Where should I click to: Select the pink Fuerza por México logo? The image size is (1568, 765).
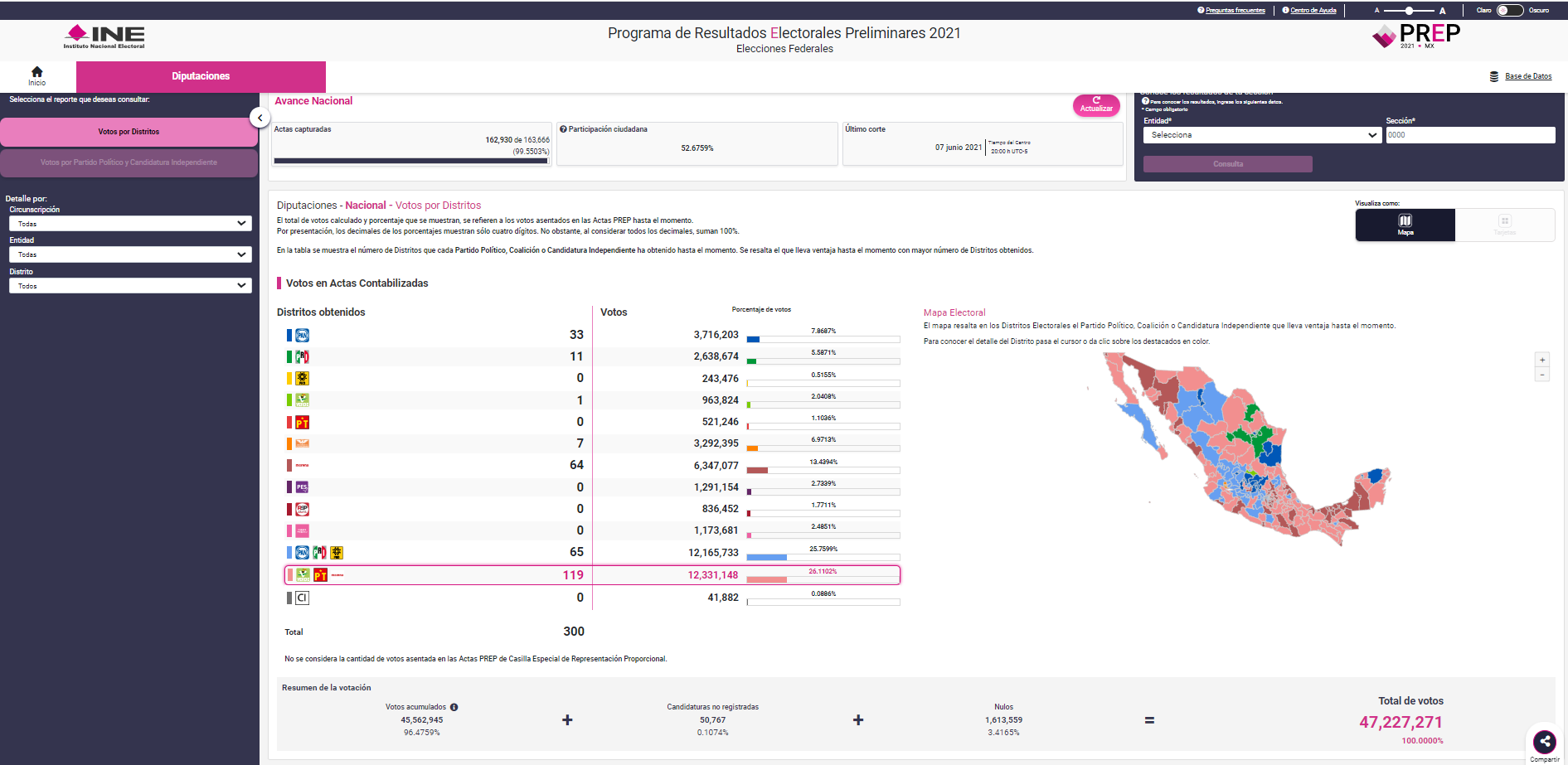pos(303,530)
